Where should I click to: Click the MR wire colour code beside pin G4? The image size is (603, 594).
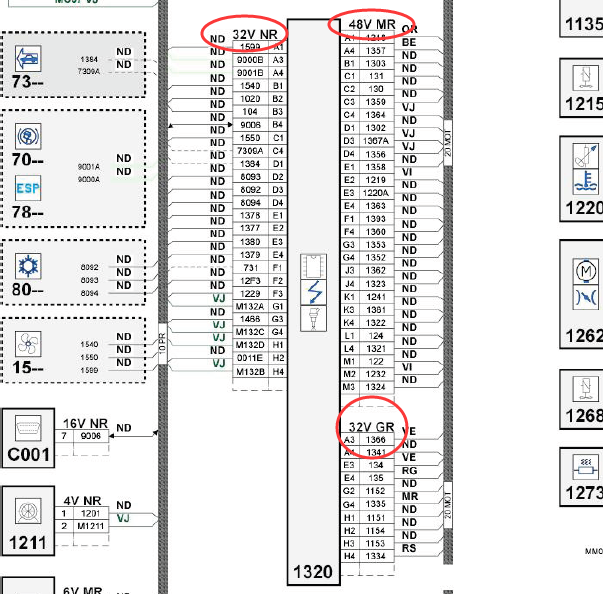point(410,496)
